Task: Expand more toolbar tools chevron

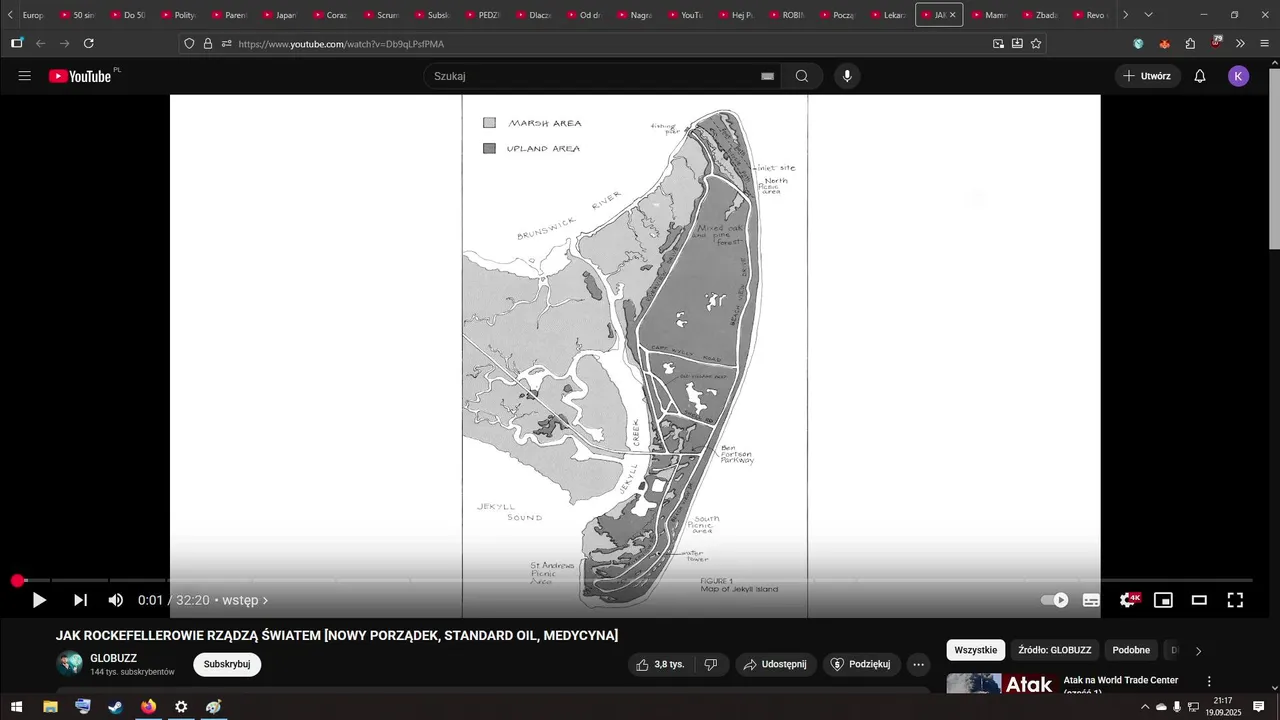Action: tap(1240, 44)
